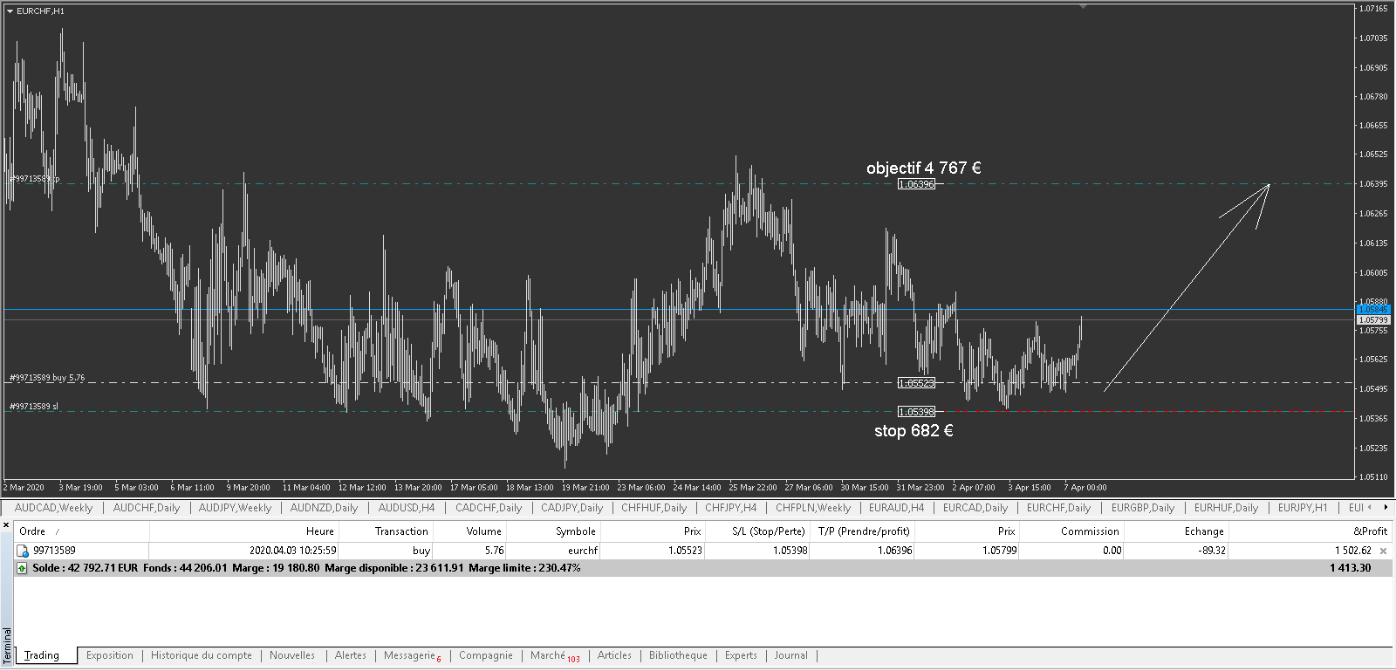
Task: Open the EURAUD,H4 chart tab
Action: click(x=896, y=508)
